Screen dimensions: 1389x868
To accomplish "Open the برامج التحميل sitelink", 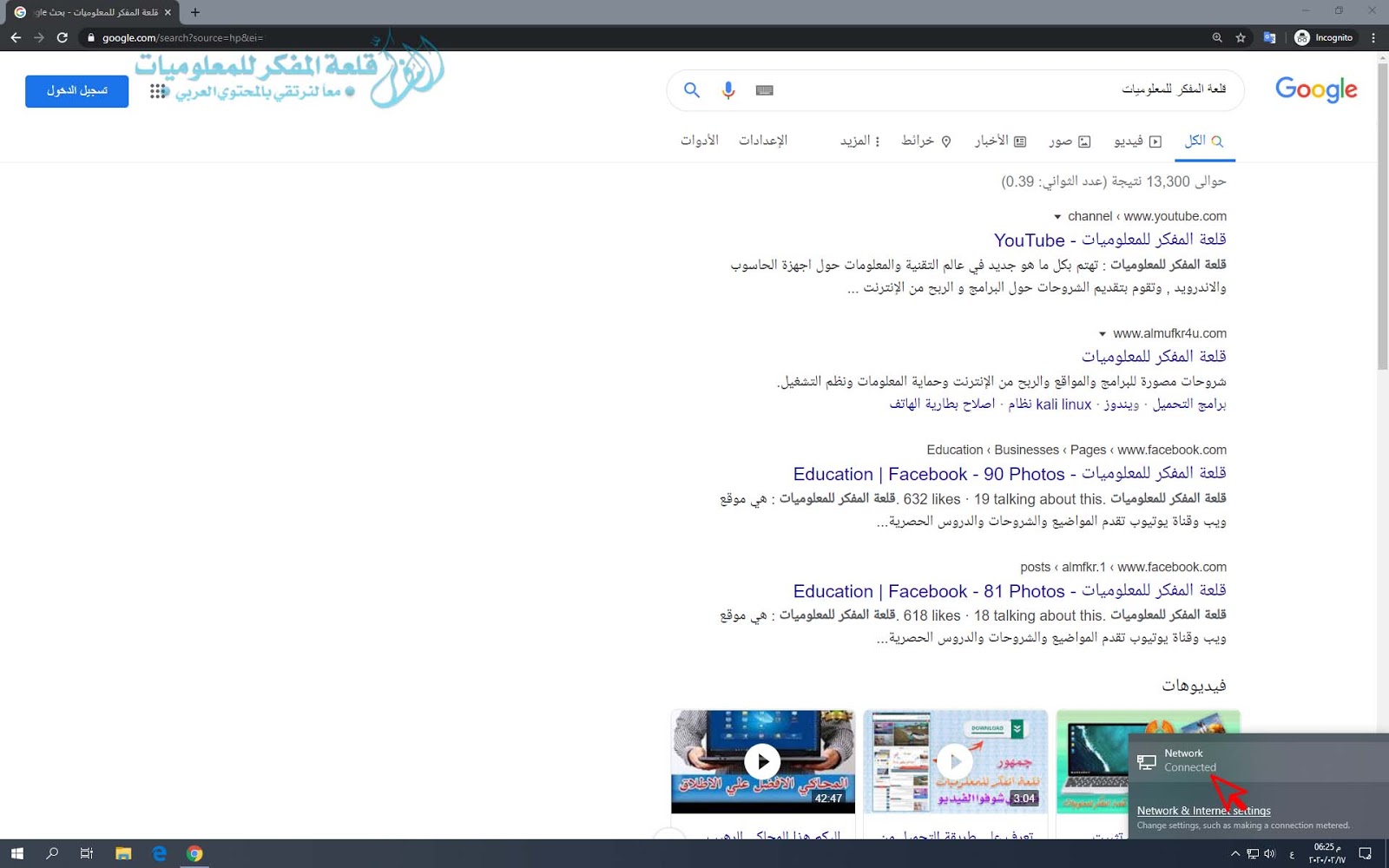I will tap(1189, 404).
